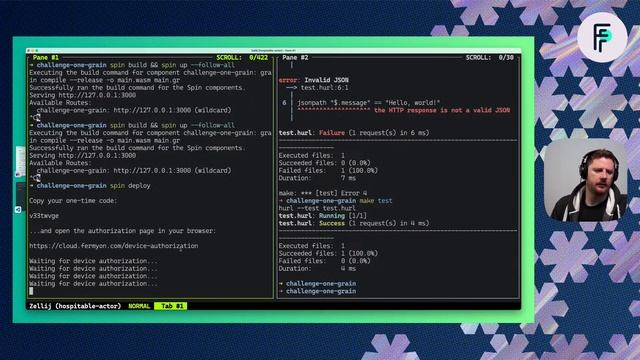
Task: Click the SCROLL 0/422 indicator
Action: [242, 58]
